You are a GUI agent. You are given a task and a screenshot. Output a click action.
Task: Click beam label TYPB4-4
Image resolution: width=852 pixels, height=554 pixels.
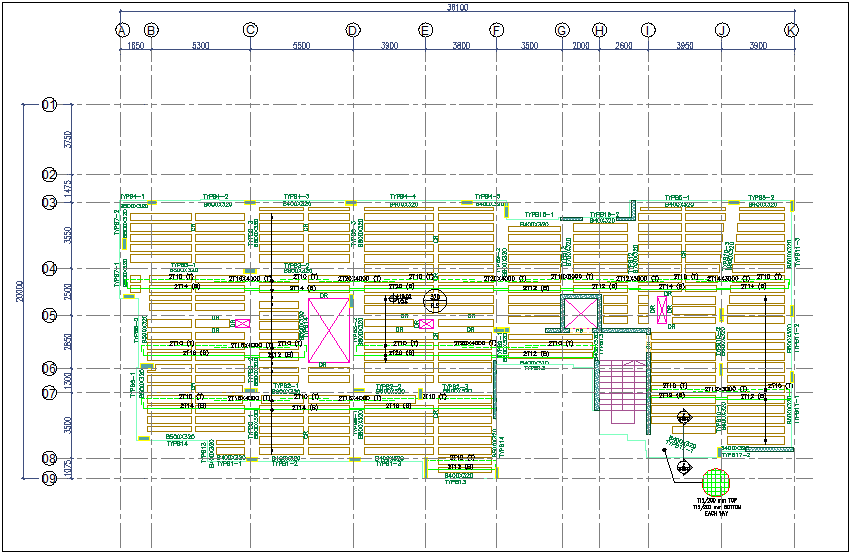[x=403, y=197]
